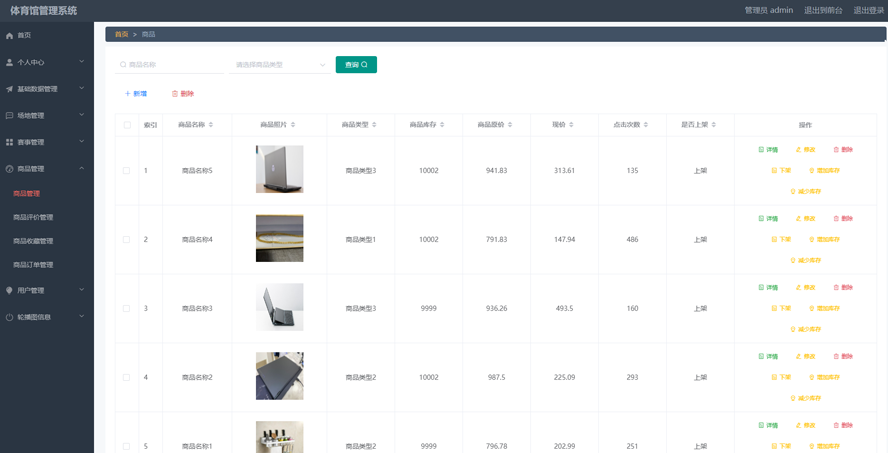Open the product thumbnail for 商品名称2
The width and height of the screenshot is (888, 453).
(x=279, y=376)
